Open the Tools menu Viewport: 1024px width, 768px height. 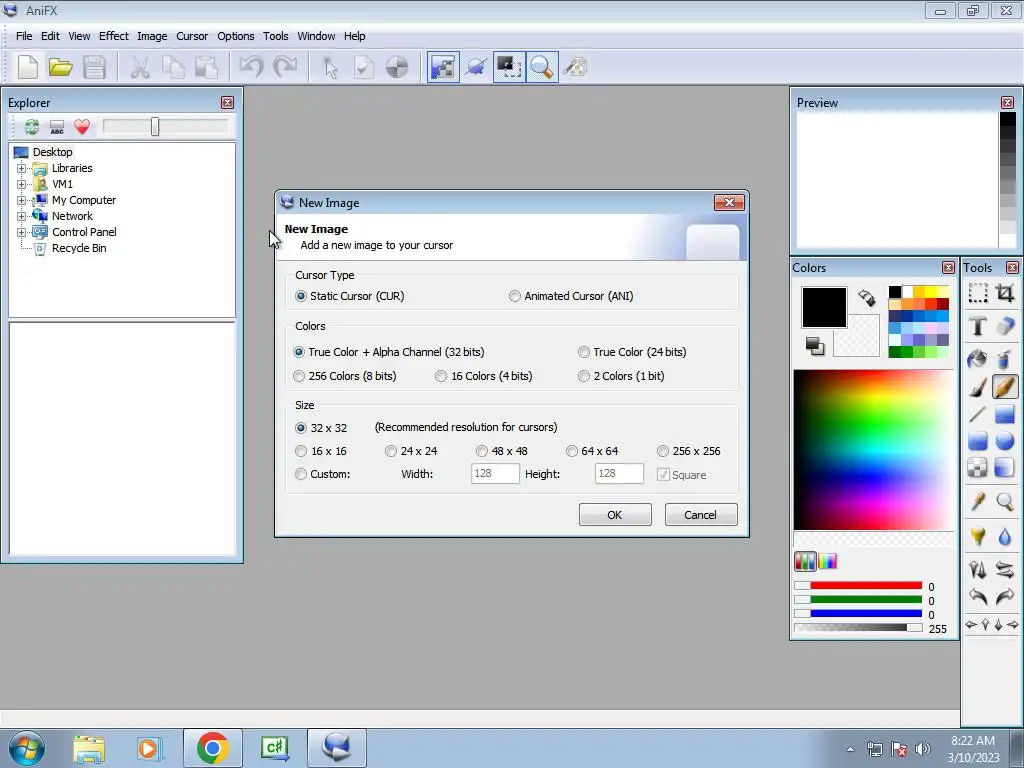coord(276,36)
